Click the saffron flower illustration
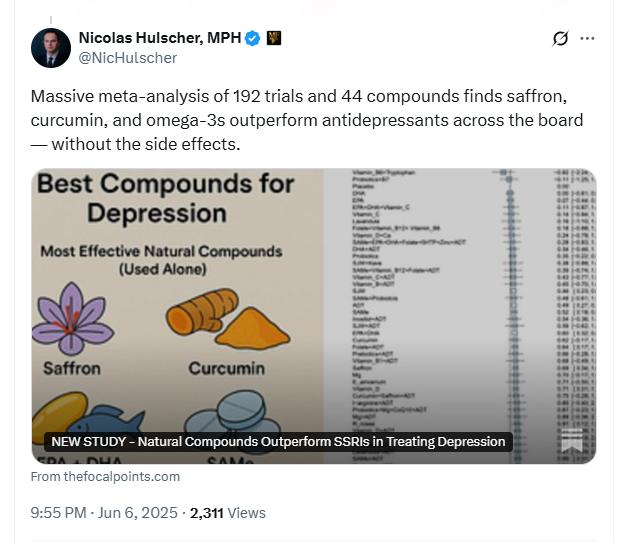 coord(73,319)
